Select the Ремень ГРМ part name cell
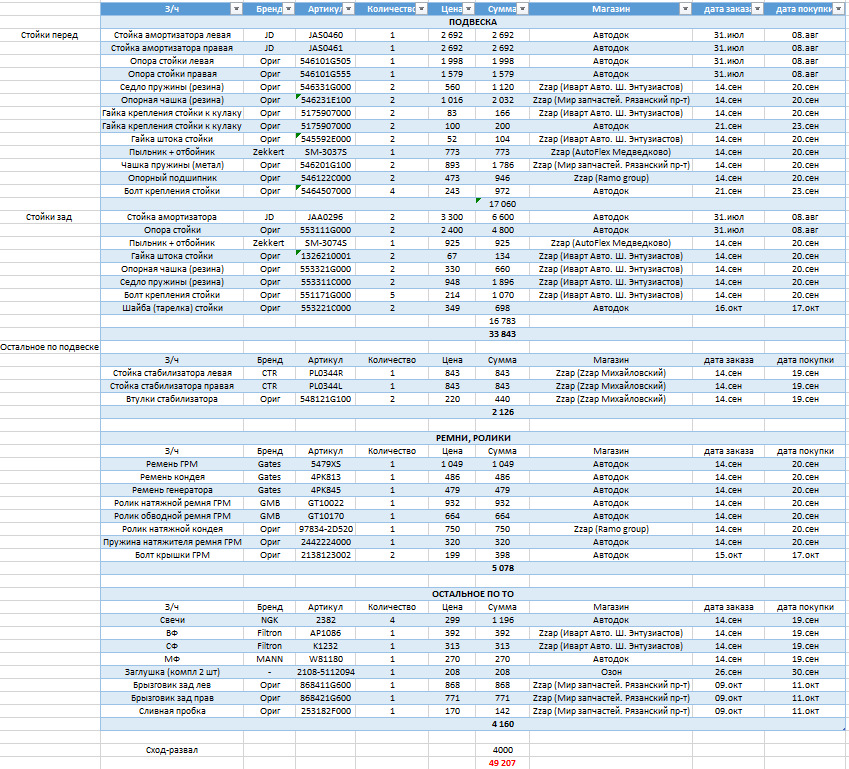Image resolution: width=849 pixels, height=769 pixels. 172,464
